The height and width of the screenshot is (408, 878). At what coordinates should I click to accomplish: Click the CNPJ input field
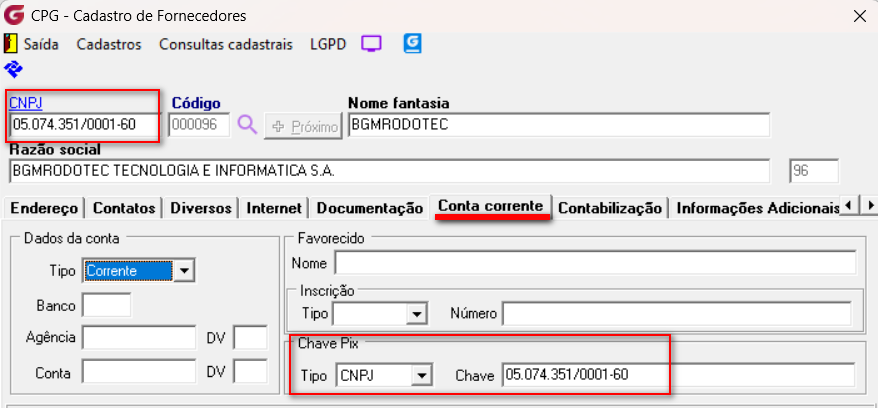[x=84, y=125]
